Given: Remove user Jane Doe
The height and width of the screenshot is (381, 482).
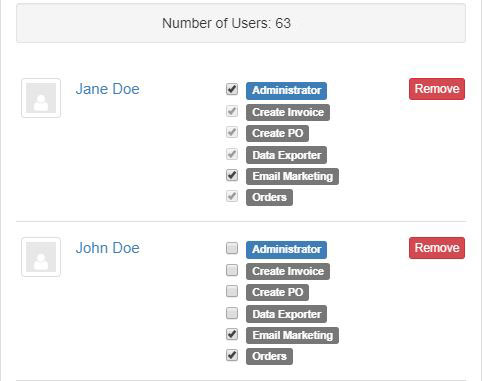Looking at the screenshot, I should pos(437,89).
